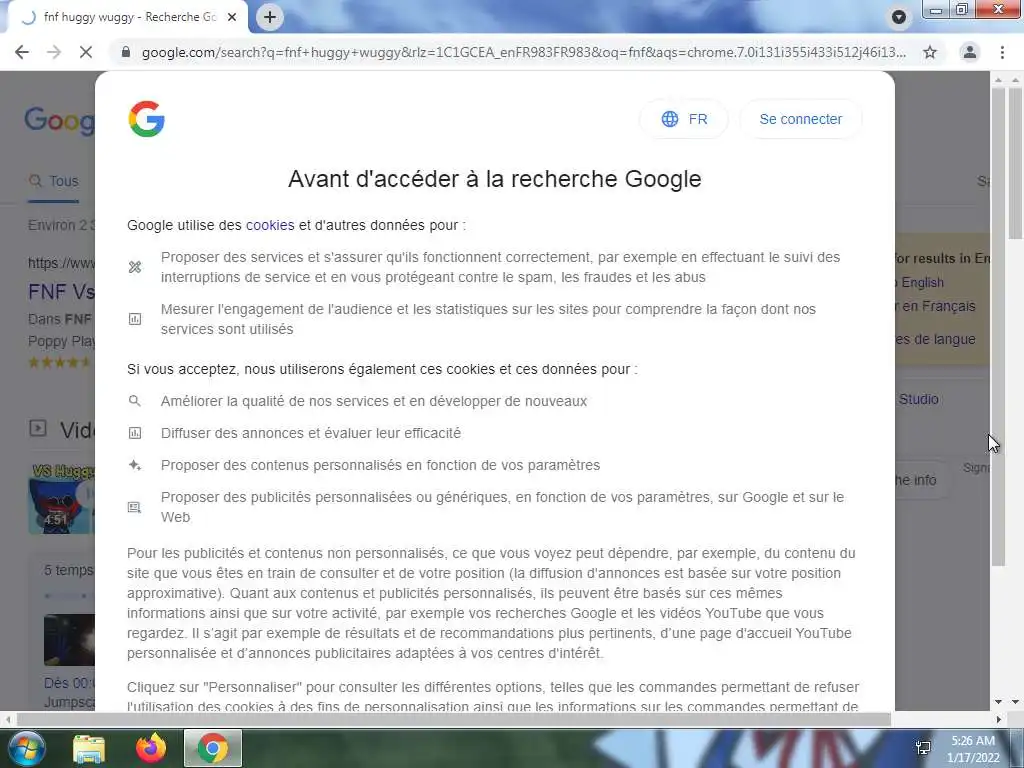This screenshot has height=768, width=1024.
Task: Open the Chrome profile avatar menu
Action: [970, 52]
